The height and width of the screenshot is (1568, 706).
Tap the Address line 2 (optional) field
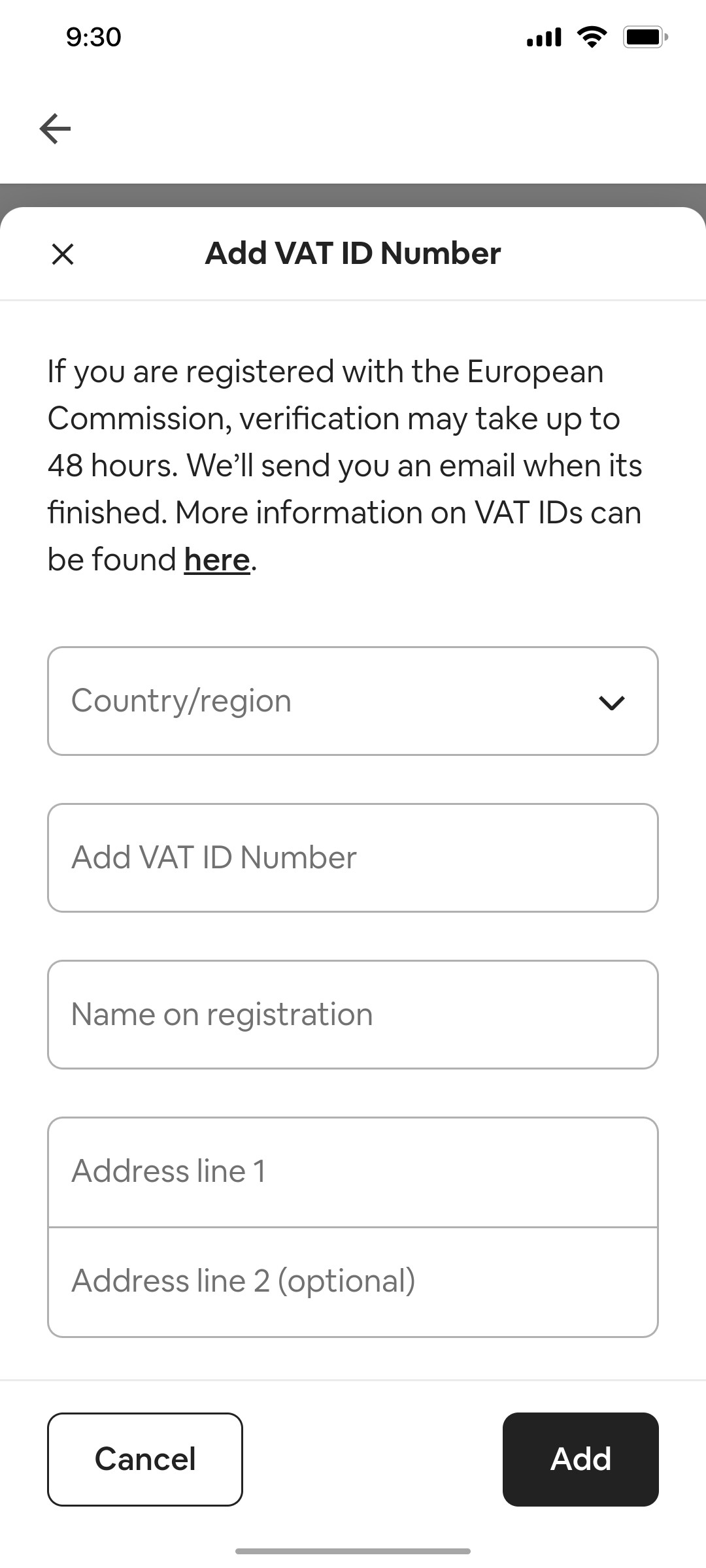pyautogui.click(x=353, y=1281)
